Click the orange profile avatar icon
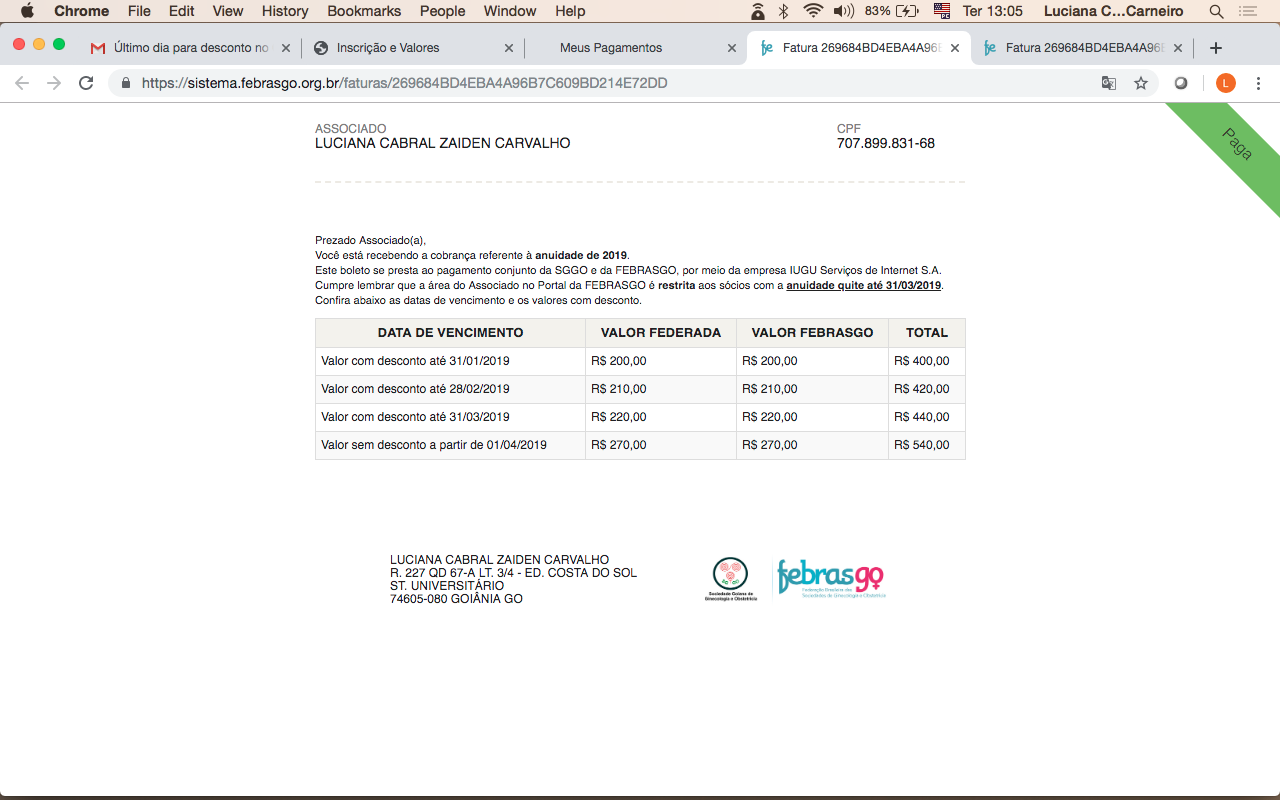The image size is (1280, 800). tap(1225, 83)
